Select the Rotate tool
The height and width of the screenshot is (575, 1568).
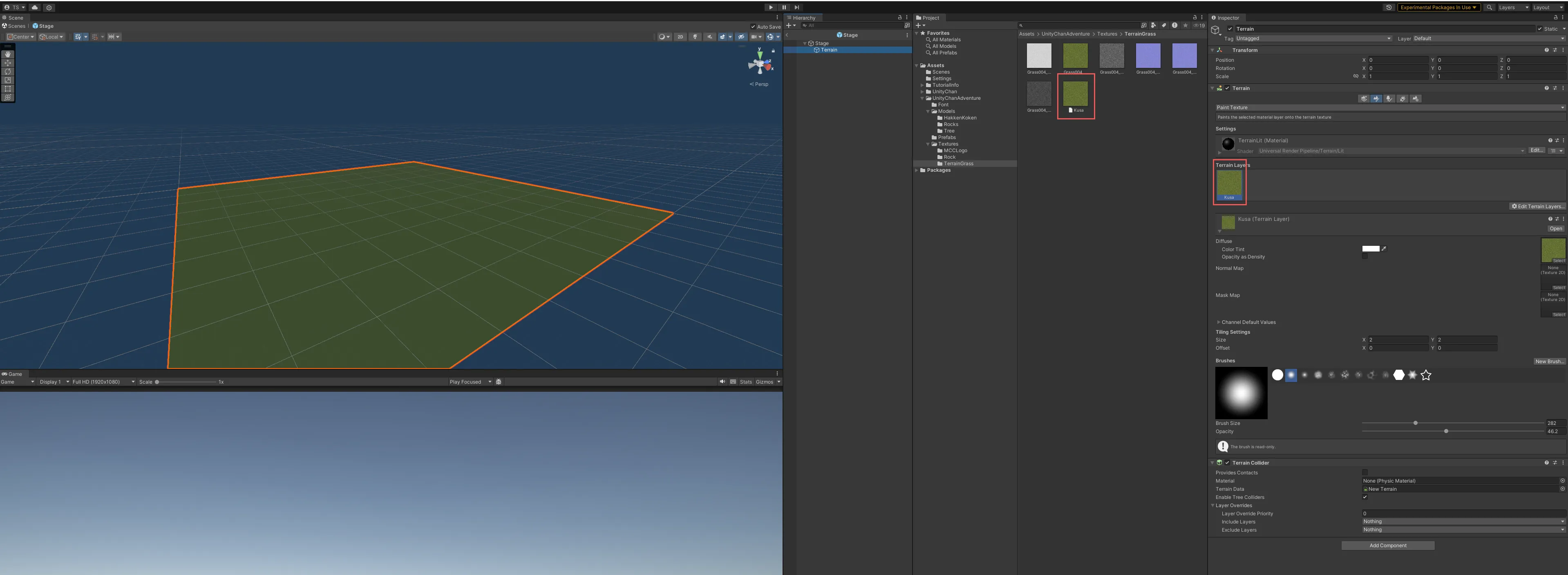pos(8,71)
